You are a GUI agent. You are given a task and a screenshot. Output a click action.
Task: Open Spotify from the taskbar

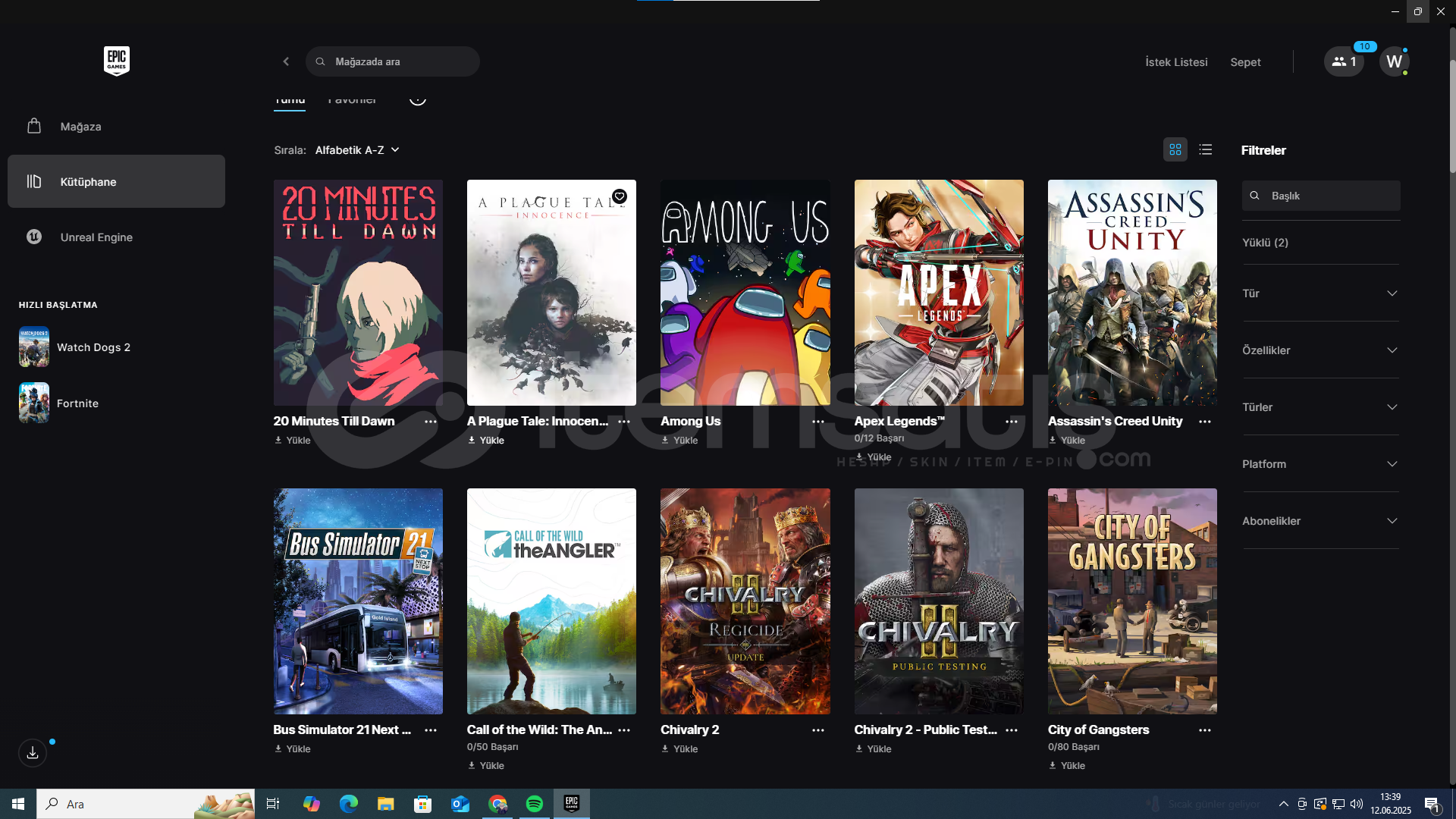[535, 804]
